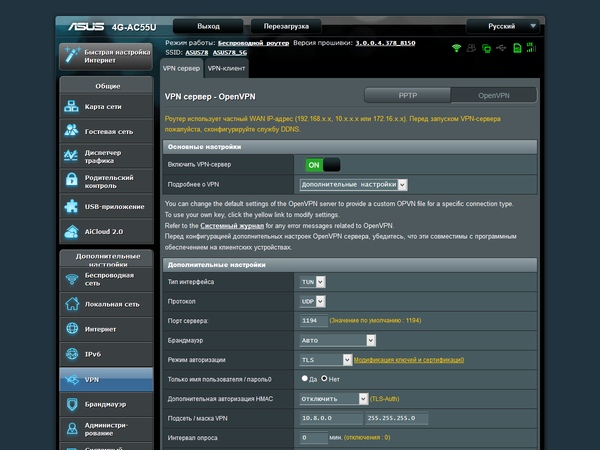600x450 pixels.
Task: Click the Administration person icon
Action: (x=72, y=429)
